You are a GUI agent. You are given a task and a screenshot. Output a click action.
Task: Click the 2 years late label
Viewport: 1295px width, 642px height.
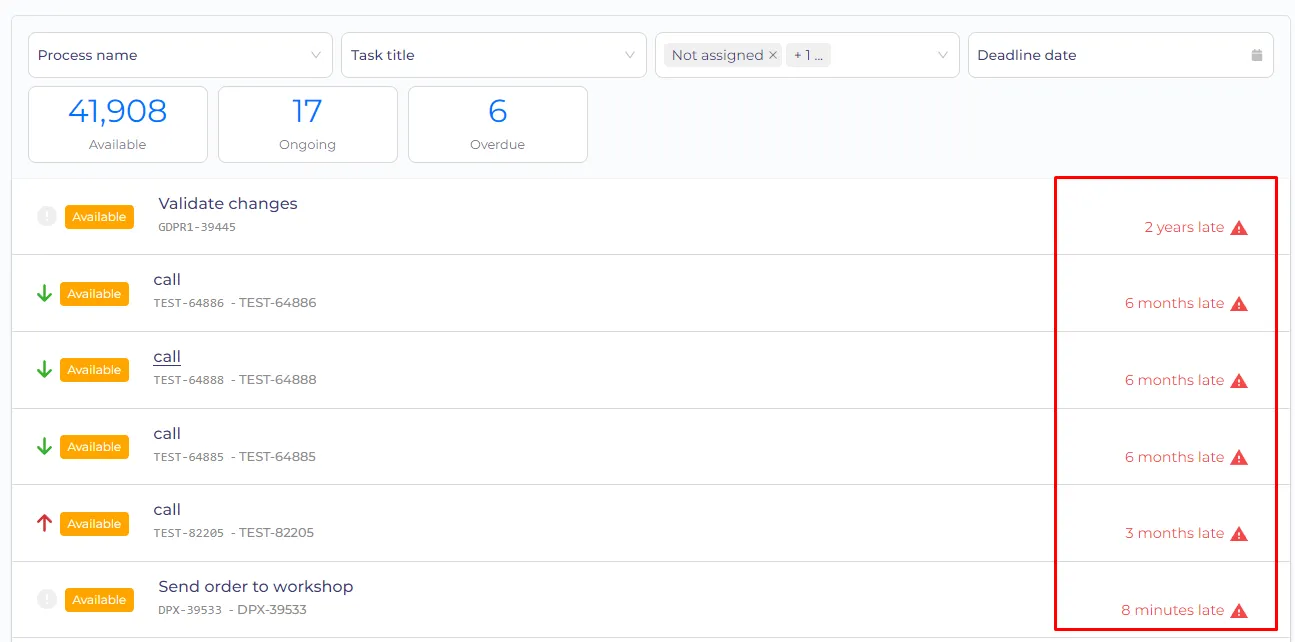pyautogui.click(x=1184, y=227)
